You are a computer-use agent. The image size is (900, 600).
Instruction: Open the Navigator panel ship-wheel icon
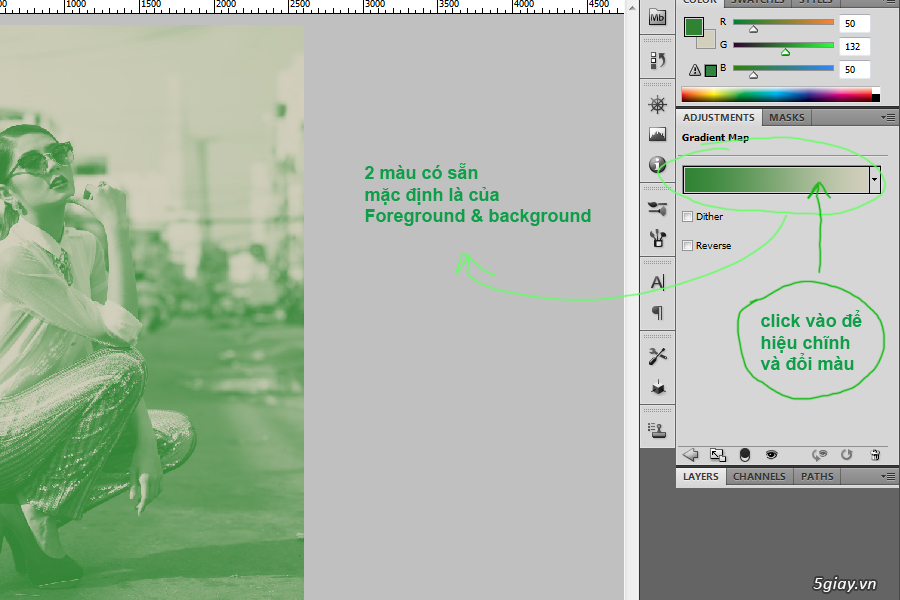[x=657, y=105]
